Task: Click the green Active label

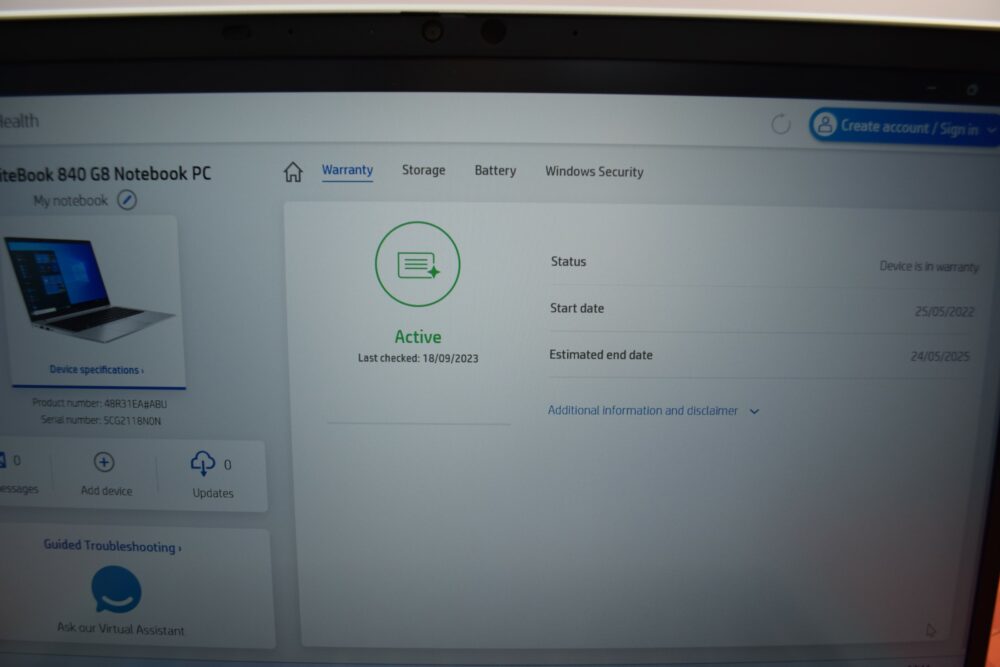Action: coord(418,337)
